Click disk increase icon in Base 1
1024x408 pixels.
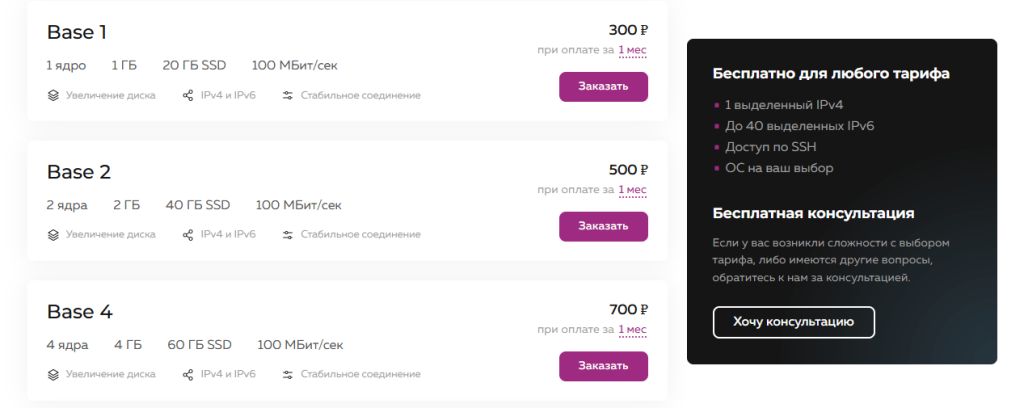(54, 96)
